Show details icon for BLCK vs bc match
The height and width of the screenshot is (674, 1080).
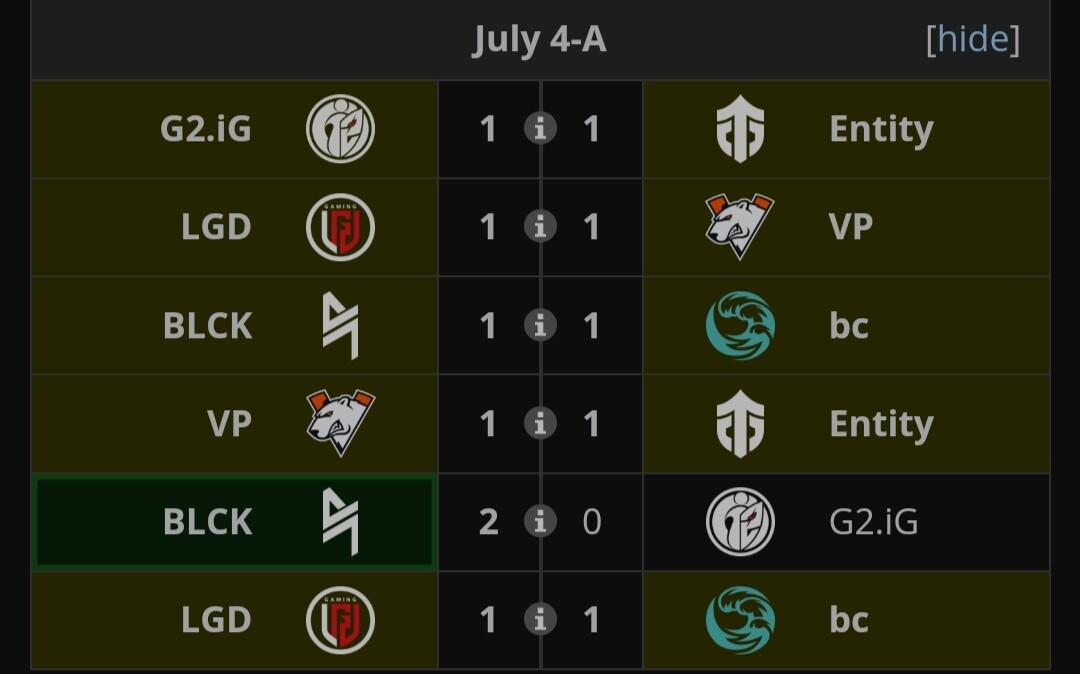tap(540, 326)
